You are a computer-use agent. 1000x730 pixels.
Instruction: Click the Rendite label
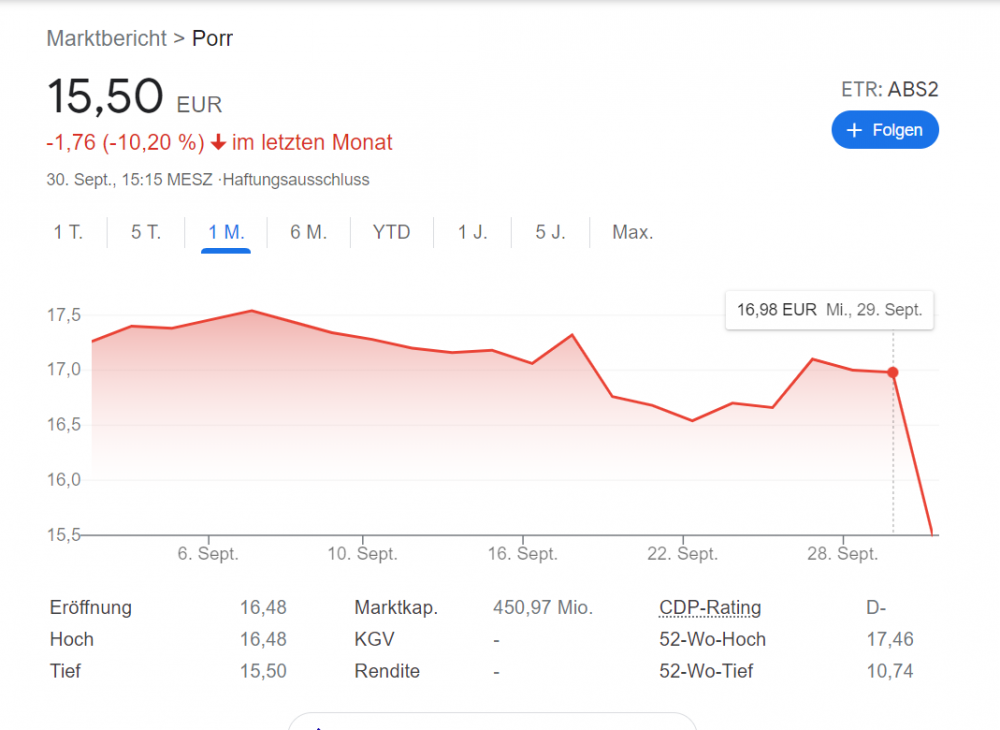(387, 671)
